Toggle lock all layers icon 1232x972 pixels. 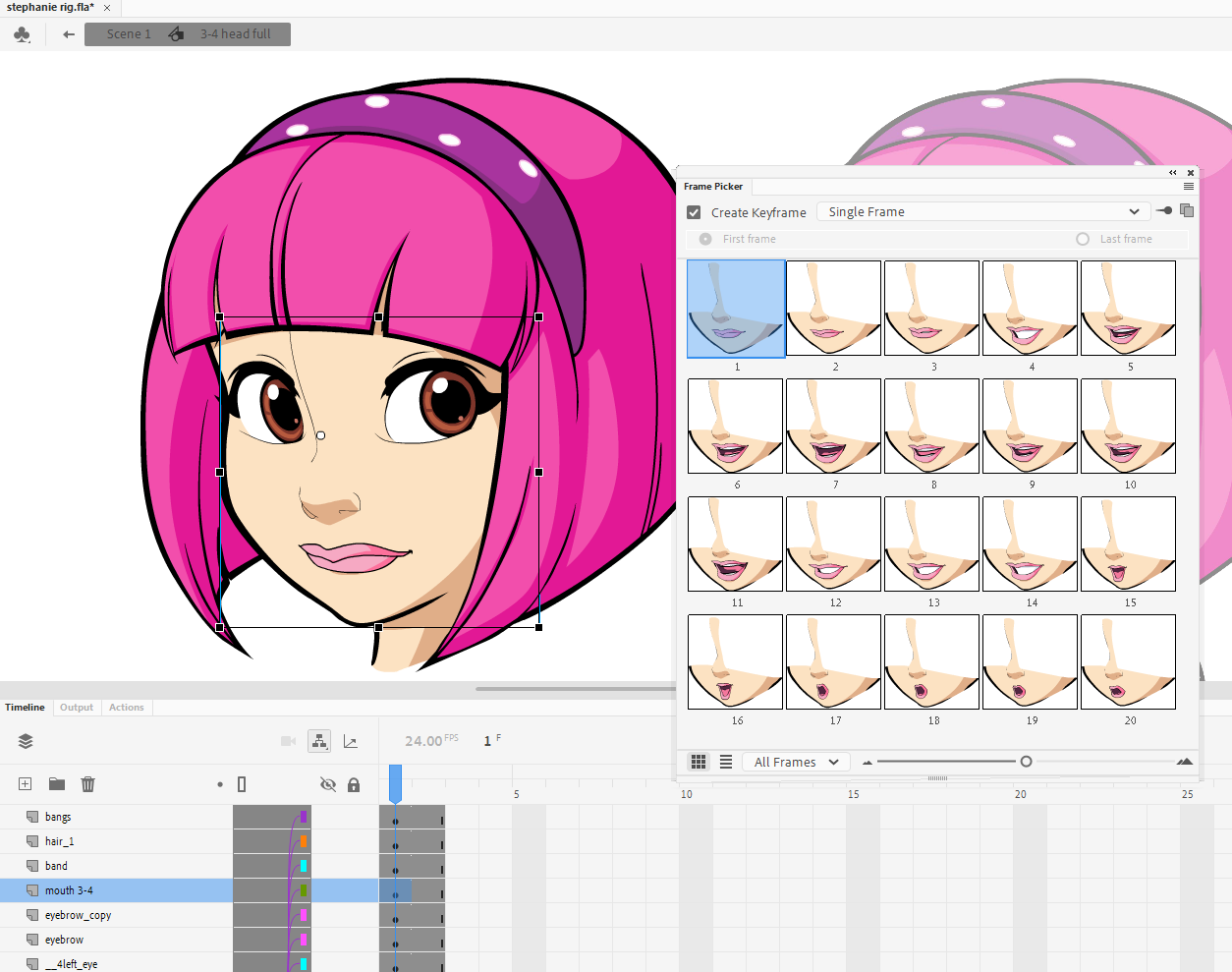pos(354,784)
